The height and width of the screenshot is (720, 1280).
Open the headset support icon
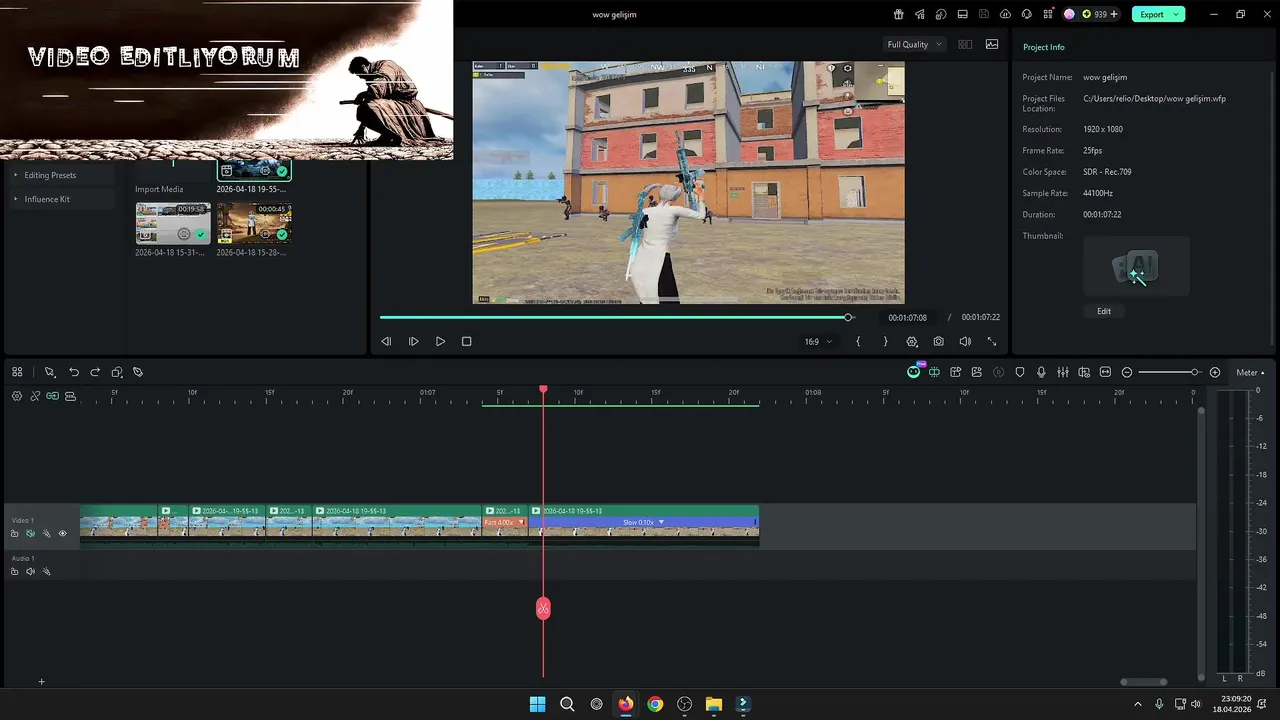[1027, 14]
